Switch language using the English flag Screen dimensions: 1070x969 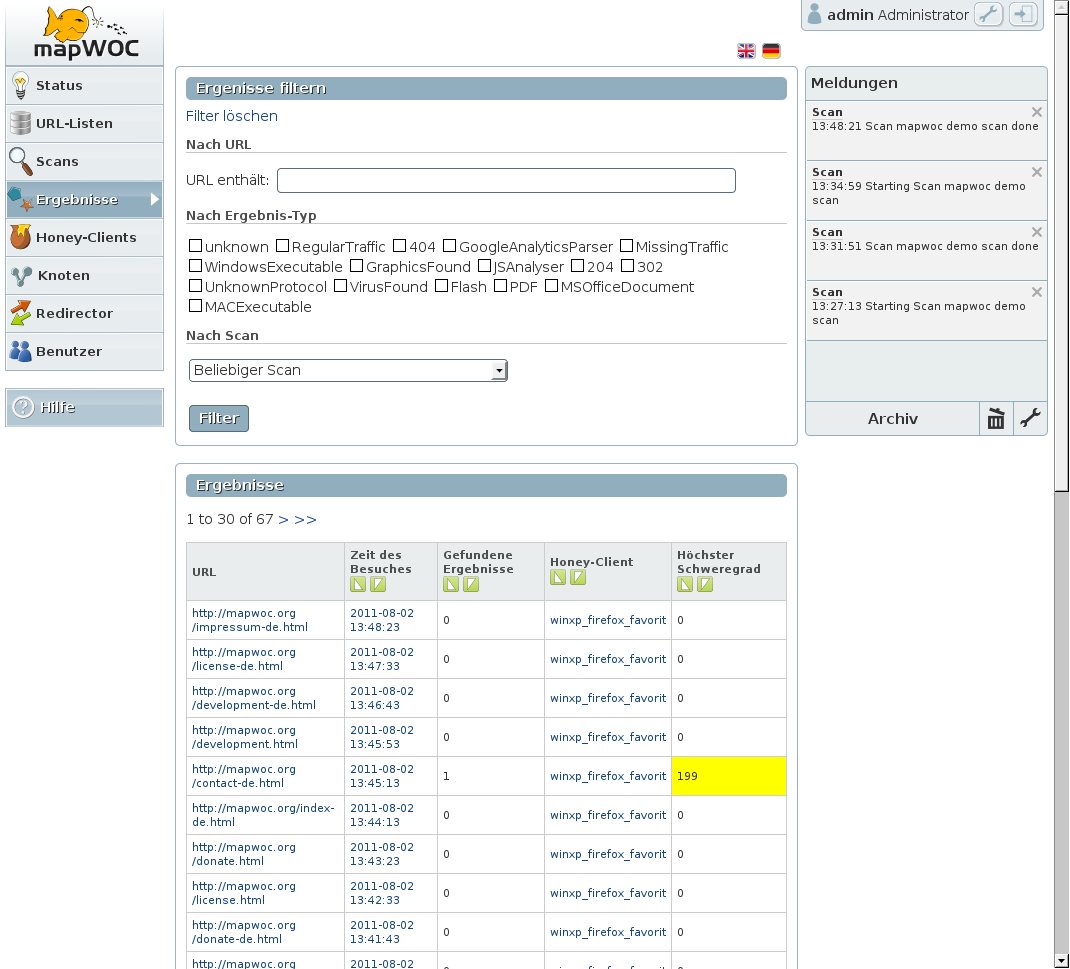pos(746,51)
